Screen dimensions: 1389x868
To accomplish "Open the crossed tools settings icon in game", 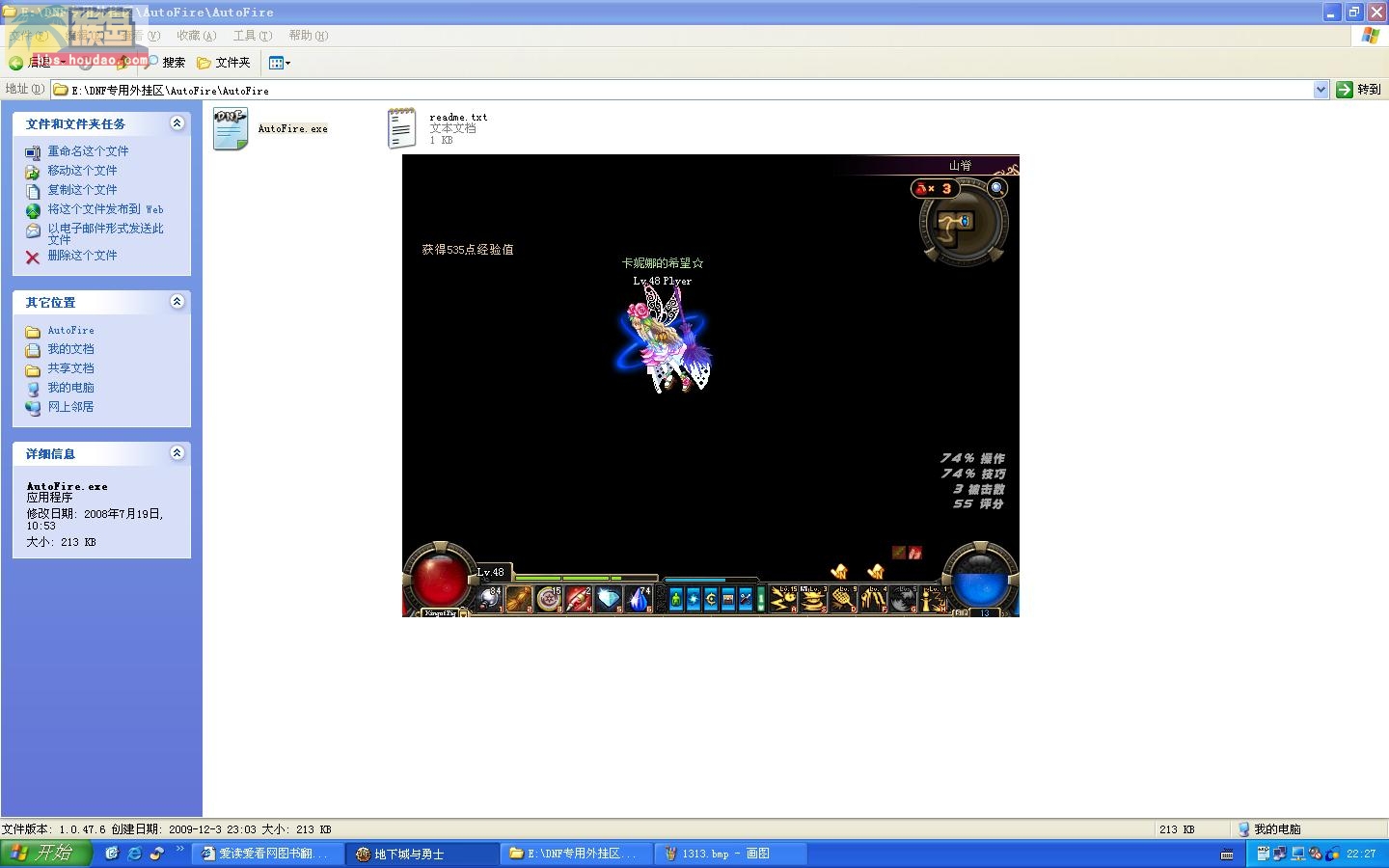I will (x=746, y=599).
